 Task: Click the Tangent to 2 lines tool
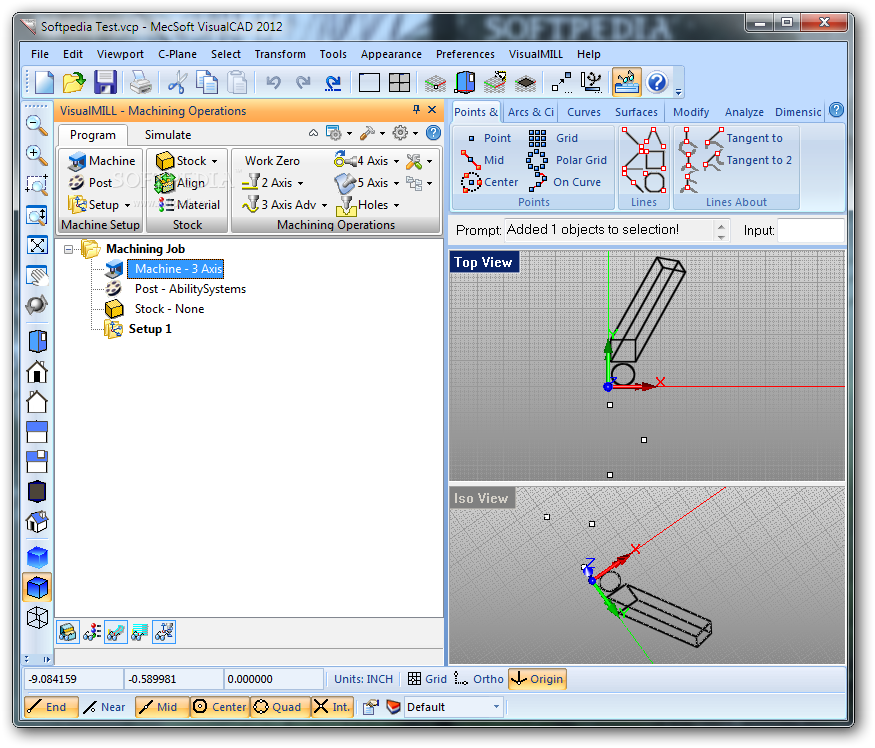(748, 160)
